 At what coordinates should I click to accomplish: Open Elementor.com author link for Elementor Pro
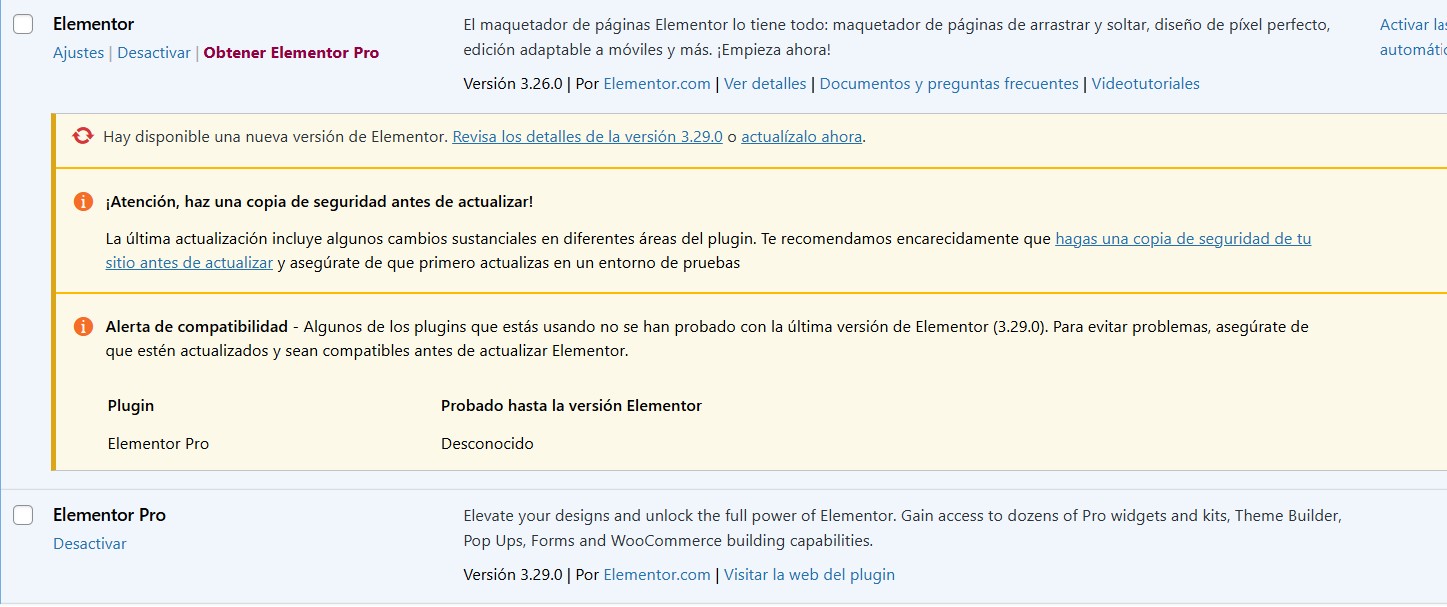tap(657, 575)
